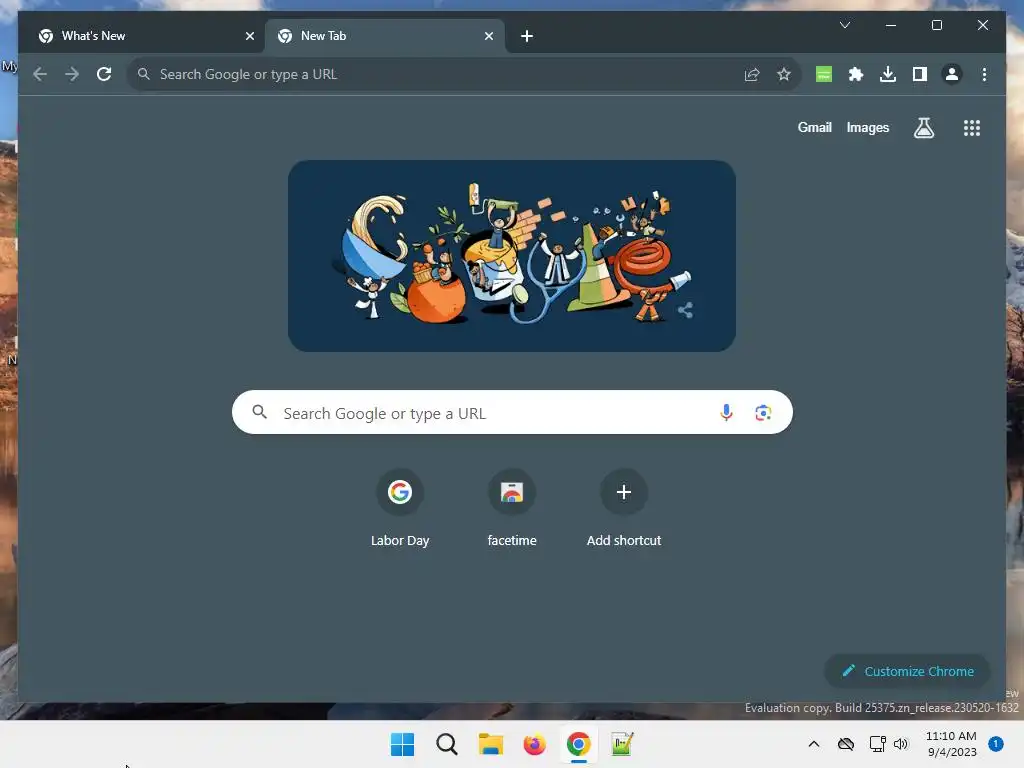The height and width of the screenshot is (768, 1024).
Task: Open the Labor Day Google doodle
Action: click(512, 256)
